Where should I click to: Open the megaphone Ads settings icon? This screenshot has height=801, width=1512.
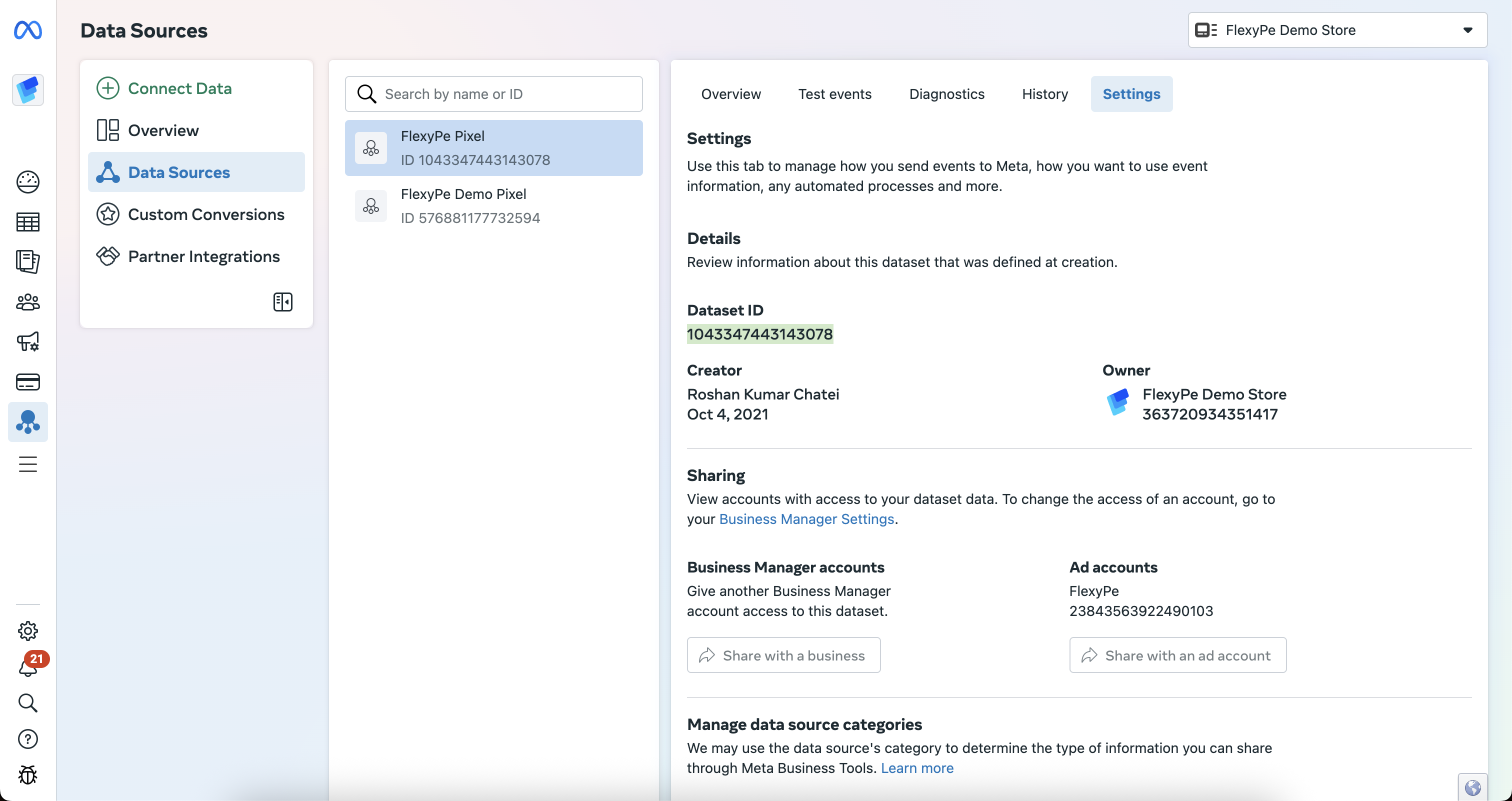point(27,341)
